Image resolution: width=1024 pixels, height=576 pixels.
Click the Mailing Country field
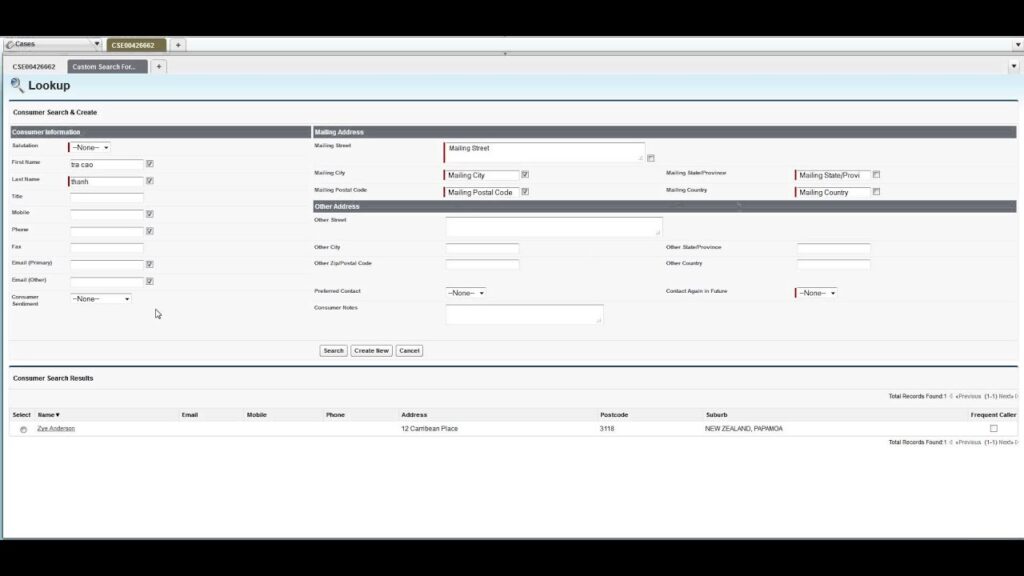coord(833,192)
